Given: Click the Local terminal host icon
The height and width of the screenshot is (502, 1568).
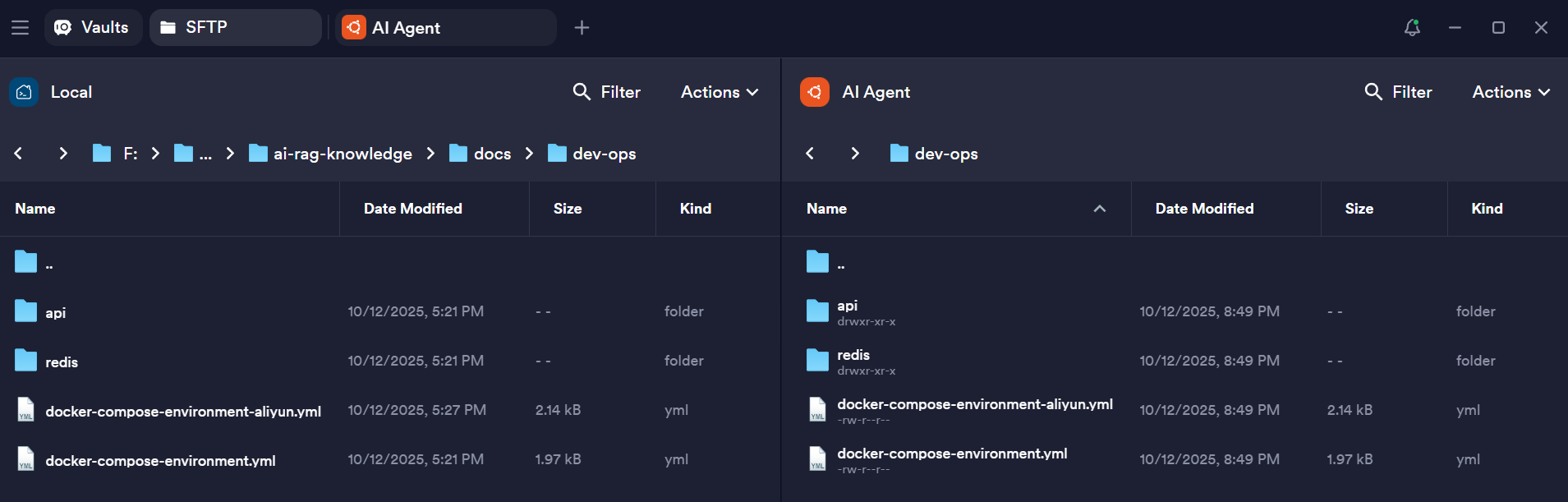Looking at the screenshot, I should click(x=24, y=92).
